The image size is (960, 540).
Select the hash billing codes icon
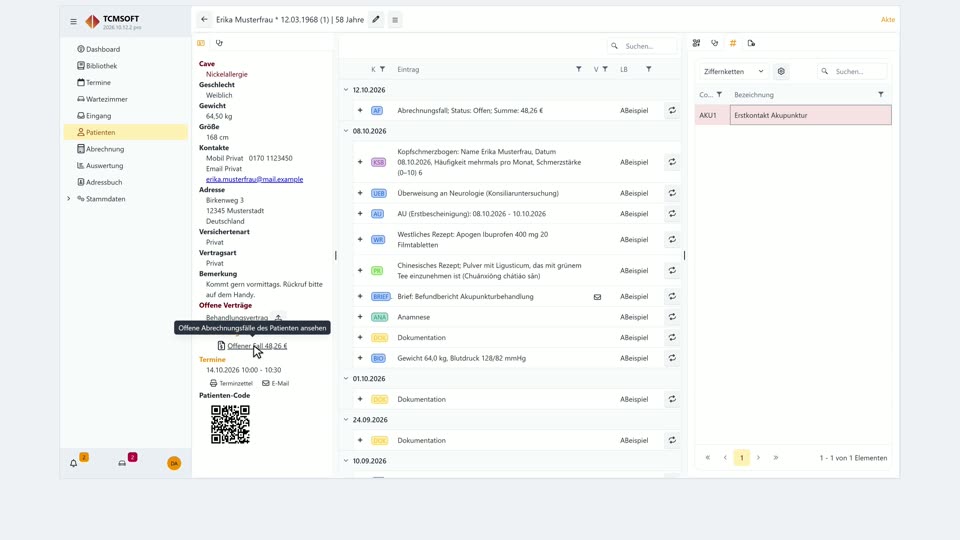(x=733, y=43)
